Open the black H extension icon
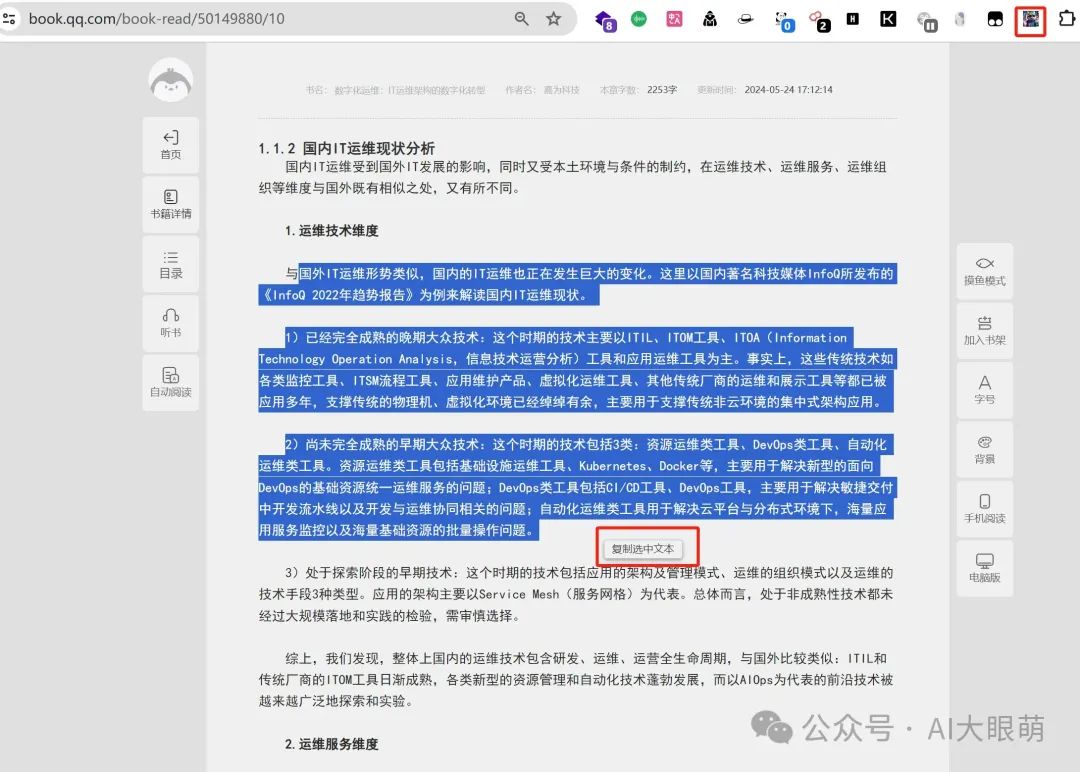The width and height of the screenshot is (1080, 772). (853, 19)
